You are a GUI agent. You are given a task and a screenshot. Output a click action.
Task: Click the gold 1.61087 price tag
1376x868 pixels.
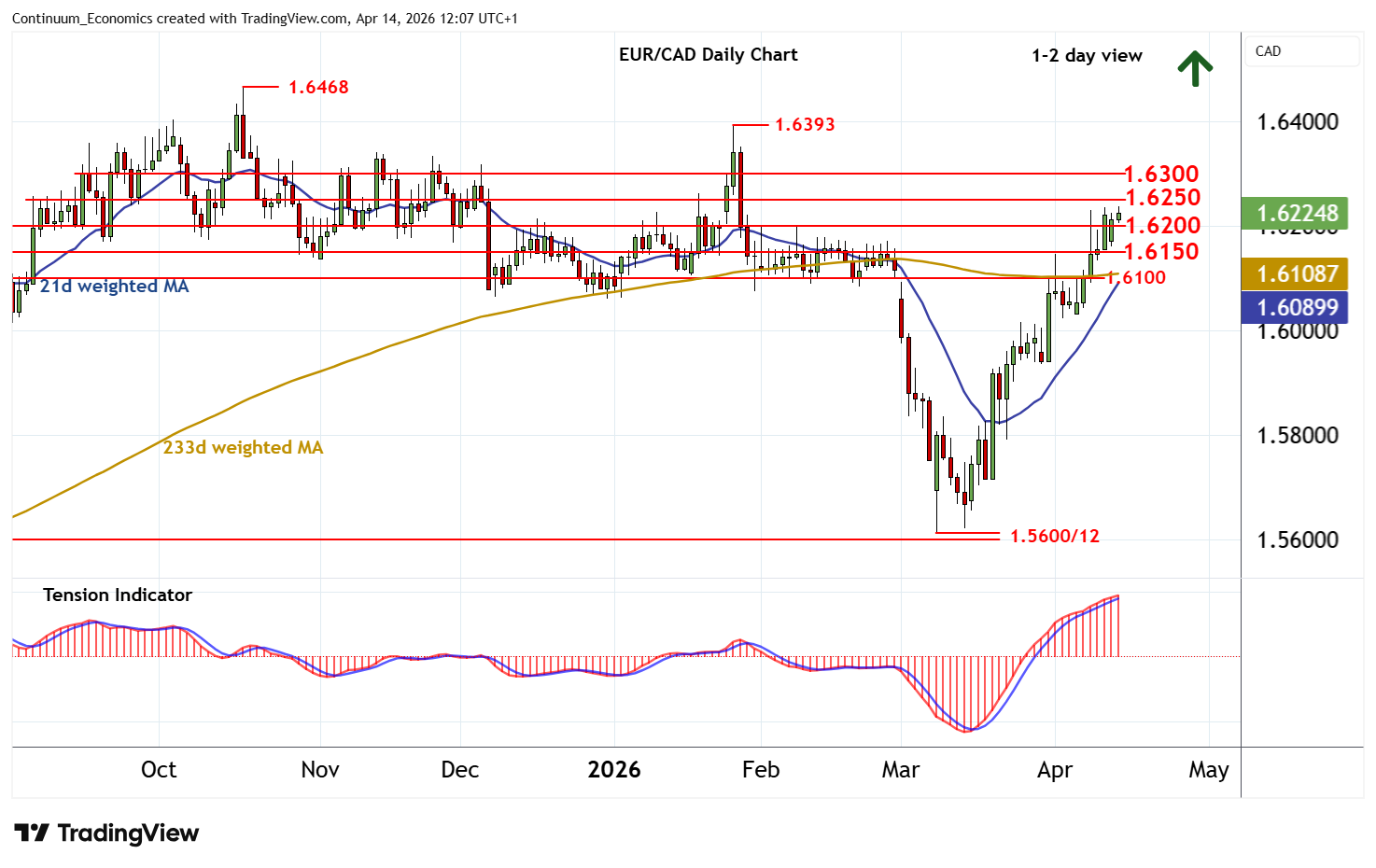coord(1296,273)
